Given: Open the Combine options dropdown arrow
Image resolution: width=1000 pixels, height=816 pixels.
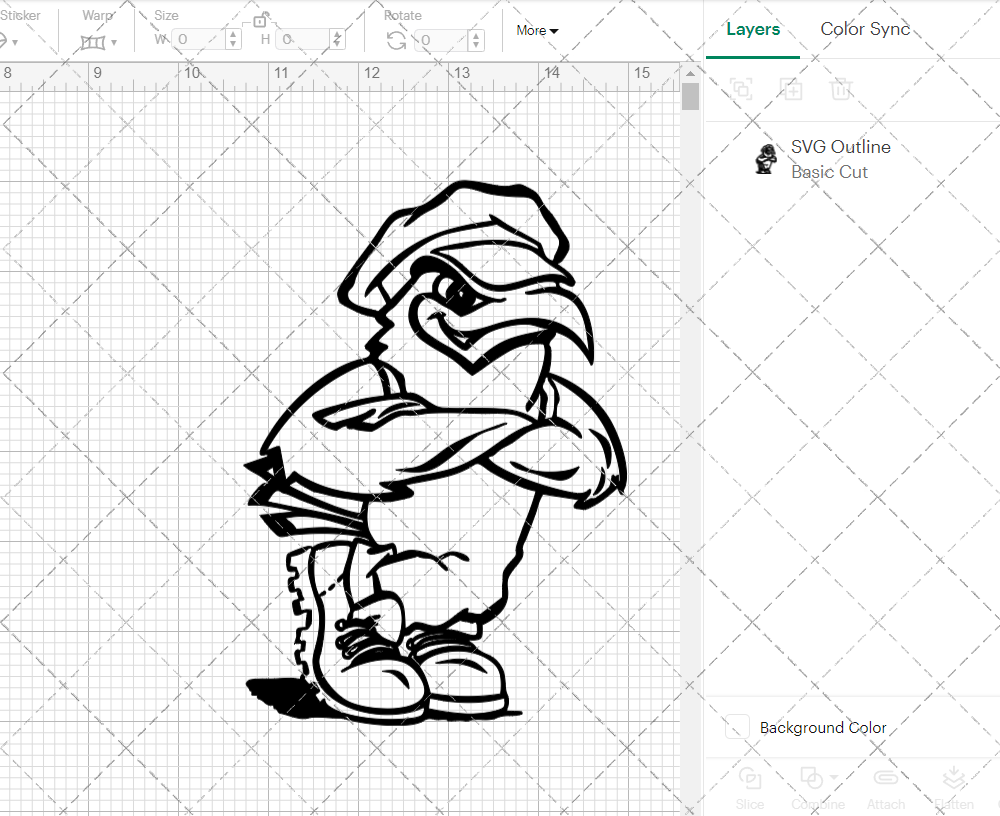Looking at the screenshot, I should click(833, 775).
